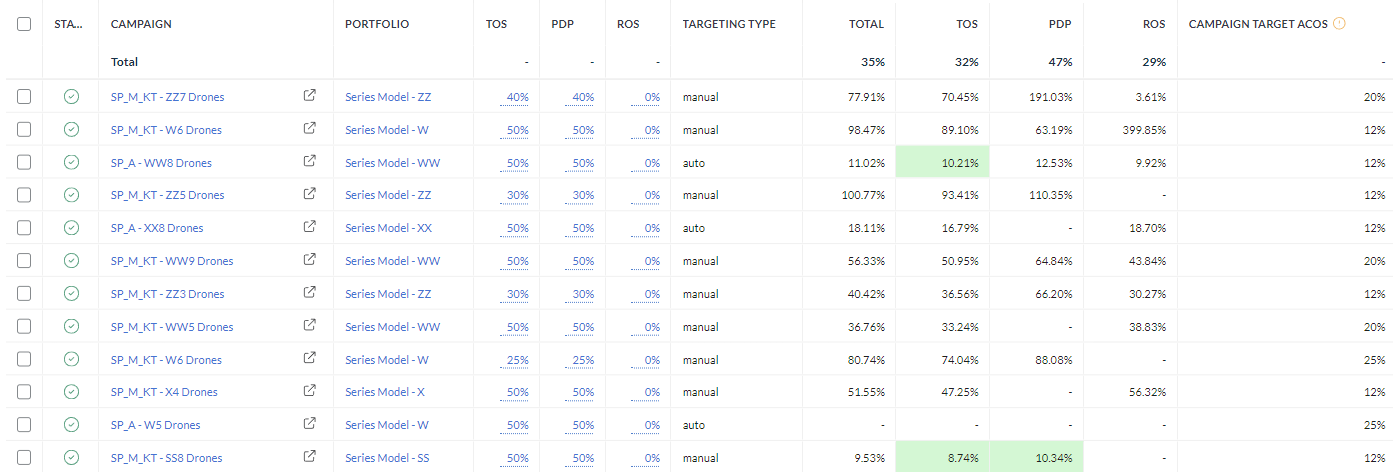Open Series Model - XX portfolio link
The height and width of the screenshot is (472, 1393).
(x=388, y=228)
